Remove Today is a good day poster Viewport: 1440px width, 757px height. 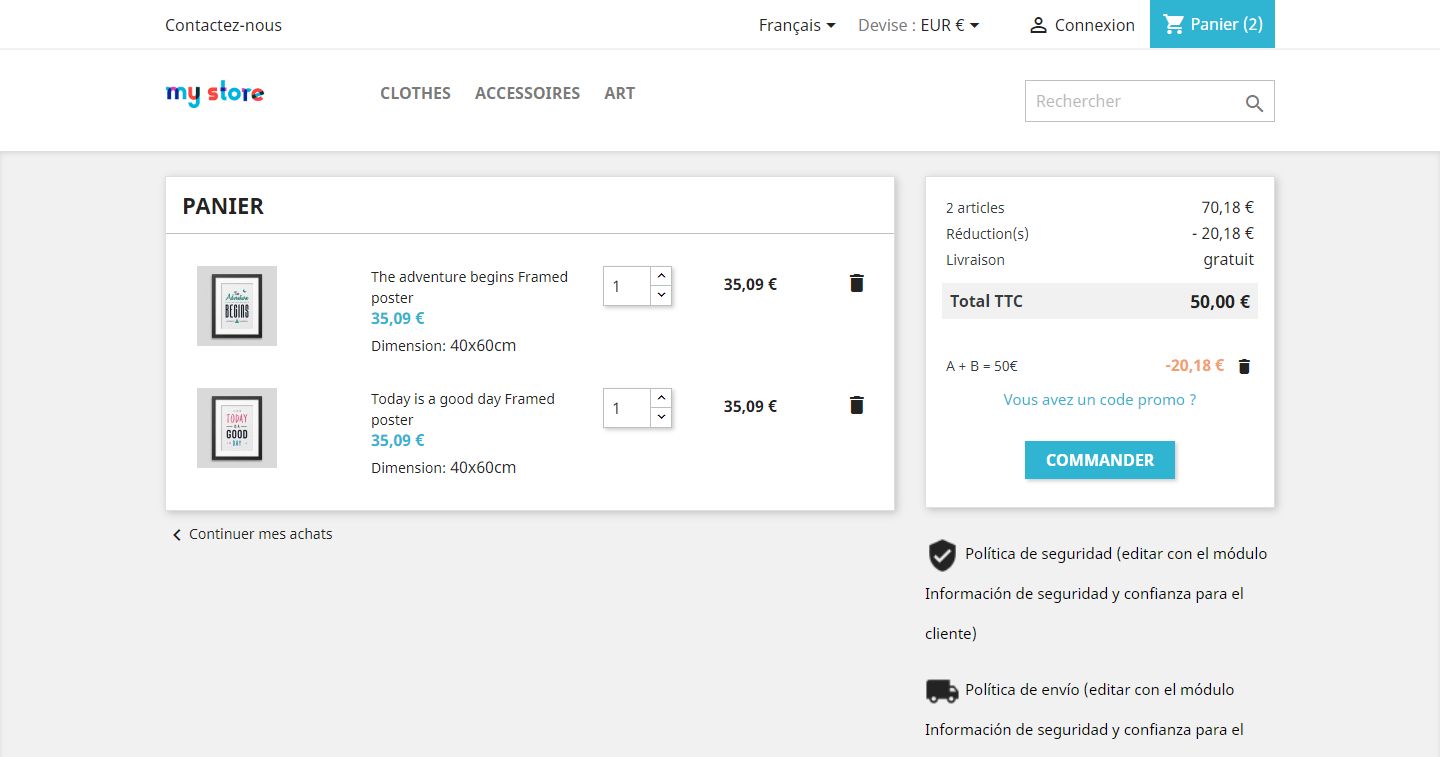coord(856,405)
